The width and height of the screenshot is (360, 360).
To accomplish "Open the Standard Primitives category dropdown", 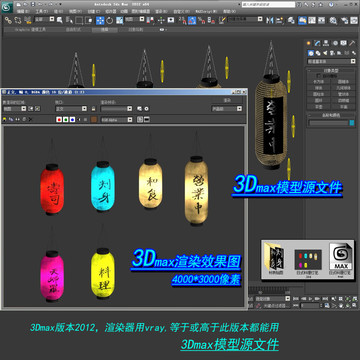I will tap(331, 61).
